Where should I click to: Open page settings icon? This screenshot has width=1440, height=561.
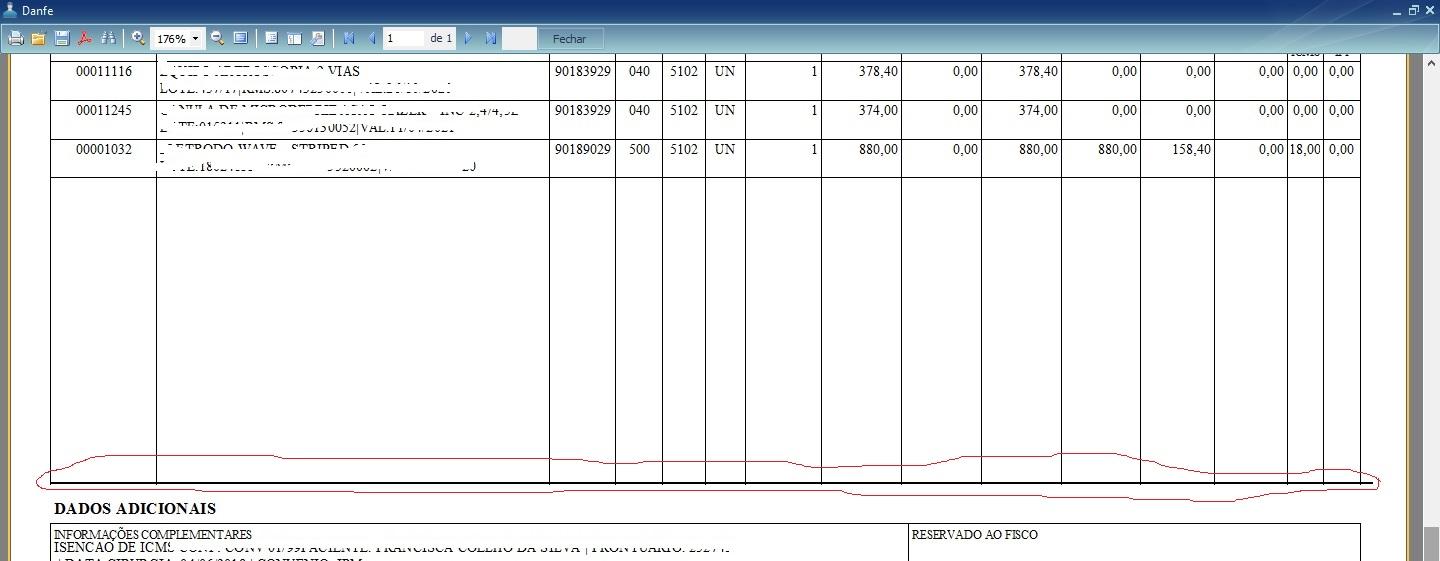click(318, 38)
